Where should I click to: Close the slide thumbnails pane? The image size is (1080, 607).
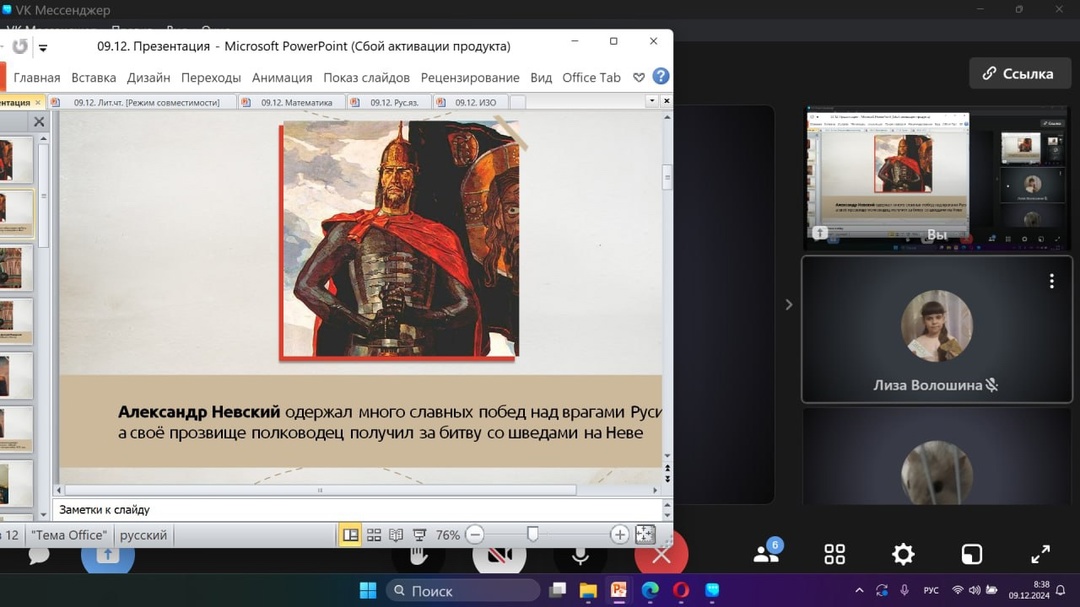39,122
